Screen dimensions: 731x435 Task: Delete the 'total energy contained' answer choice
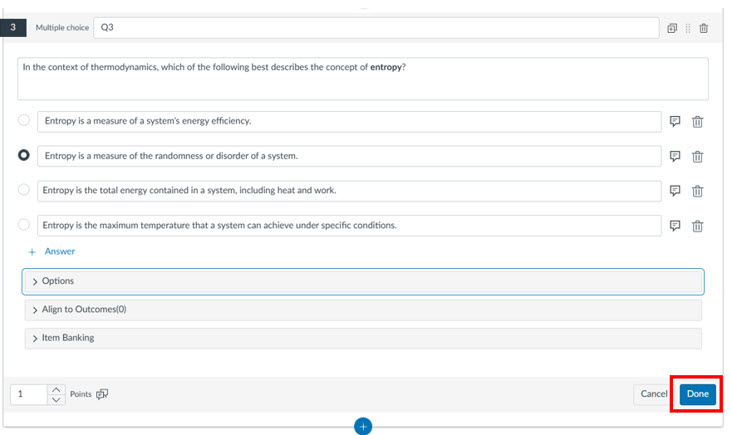pyautogui.click(x=697, y=191)
